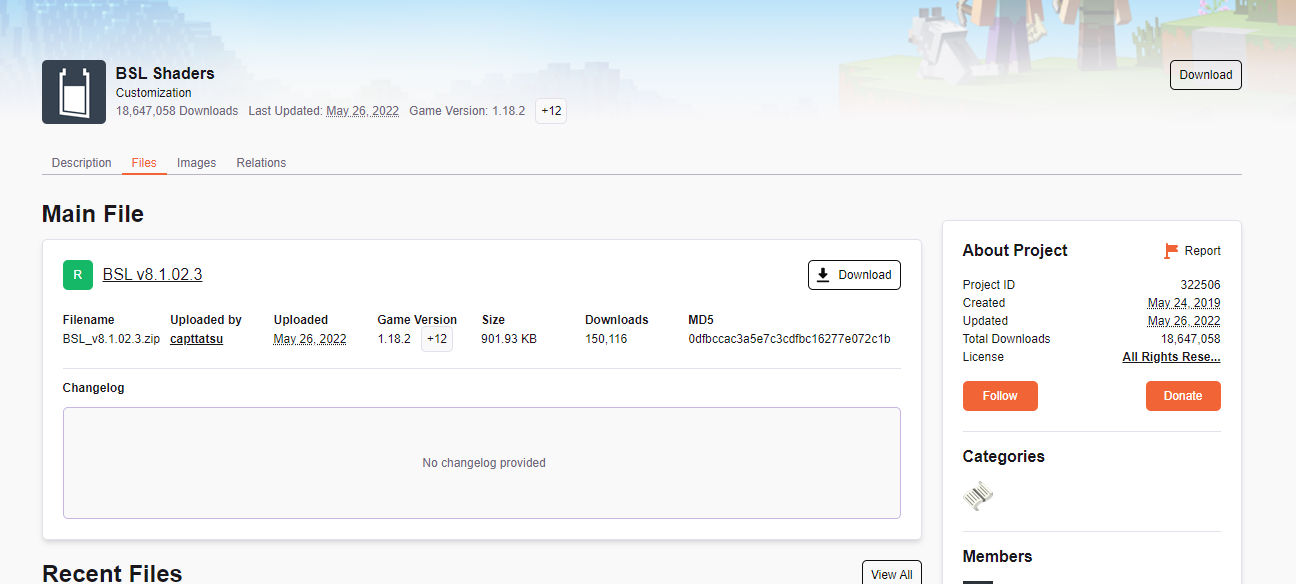This screenshot has height=584, width=1296.
Task: Open the Relations tab
Action: 261,163
